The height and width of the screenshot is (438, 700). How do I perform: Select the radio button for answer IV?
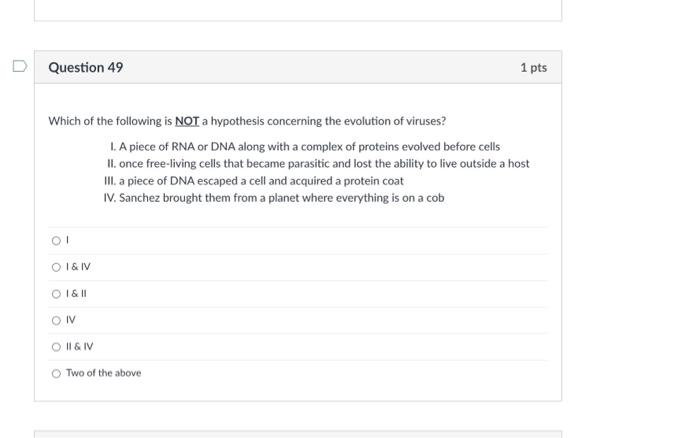point(56,320)
